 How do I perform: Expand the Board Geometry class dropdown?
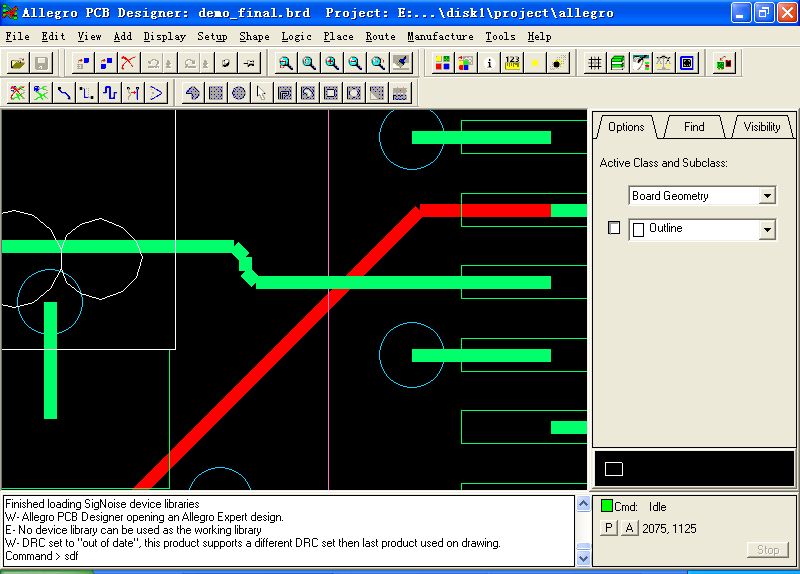(767, 196)
